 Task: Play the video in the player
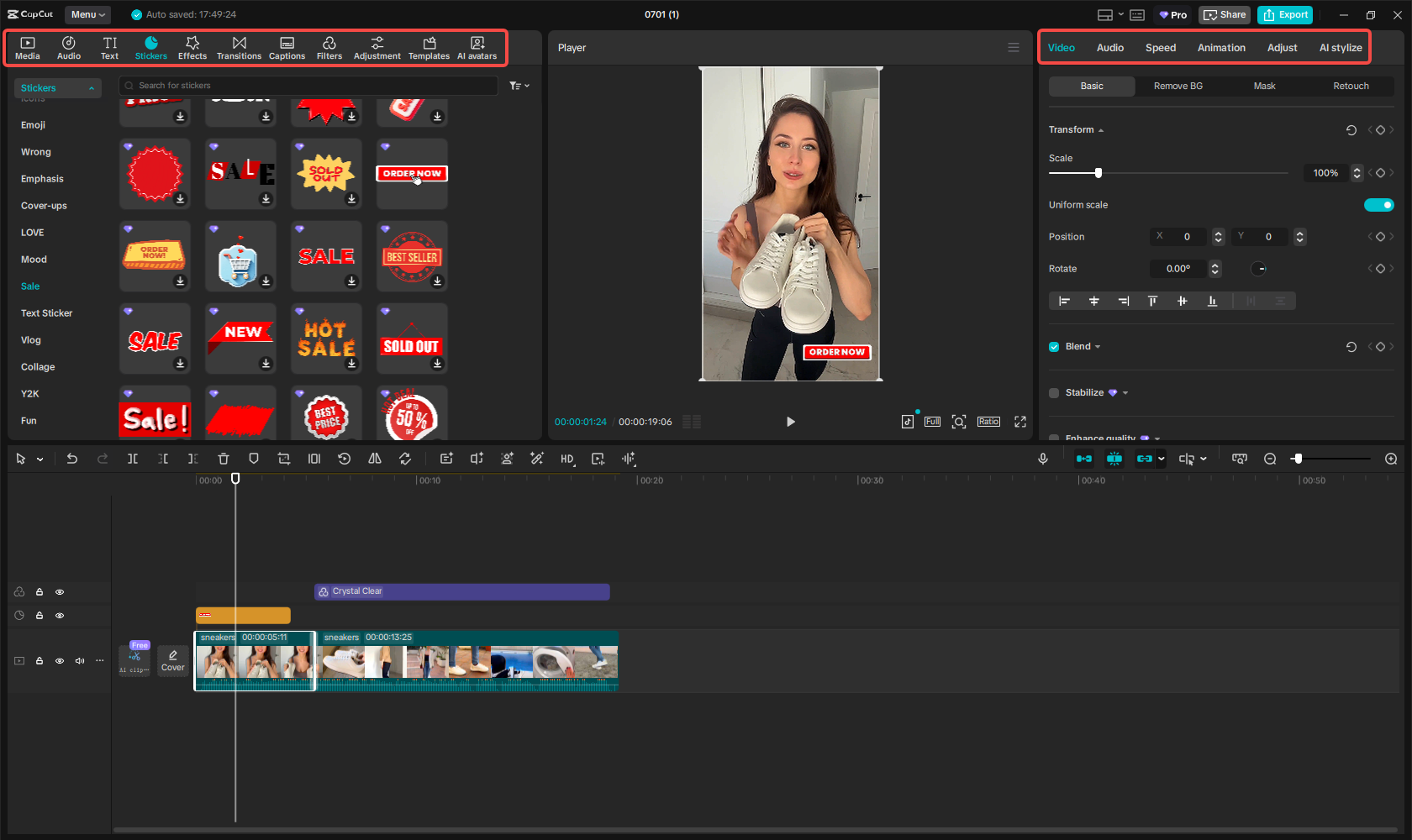tap(790, 422)
